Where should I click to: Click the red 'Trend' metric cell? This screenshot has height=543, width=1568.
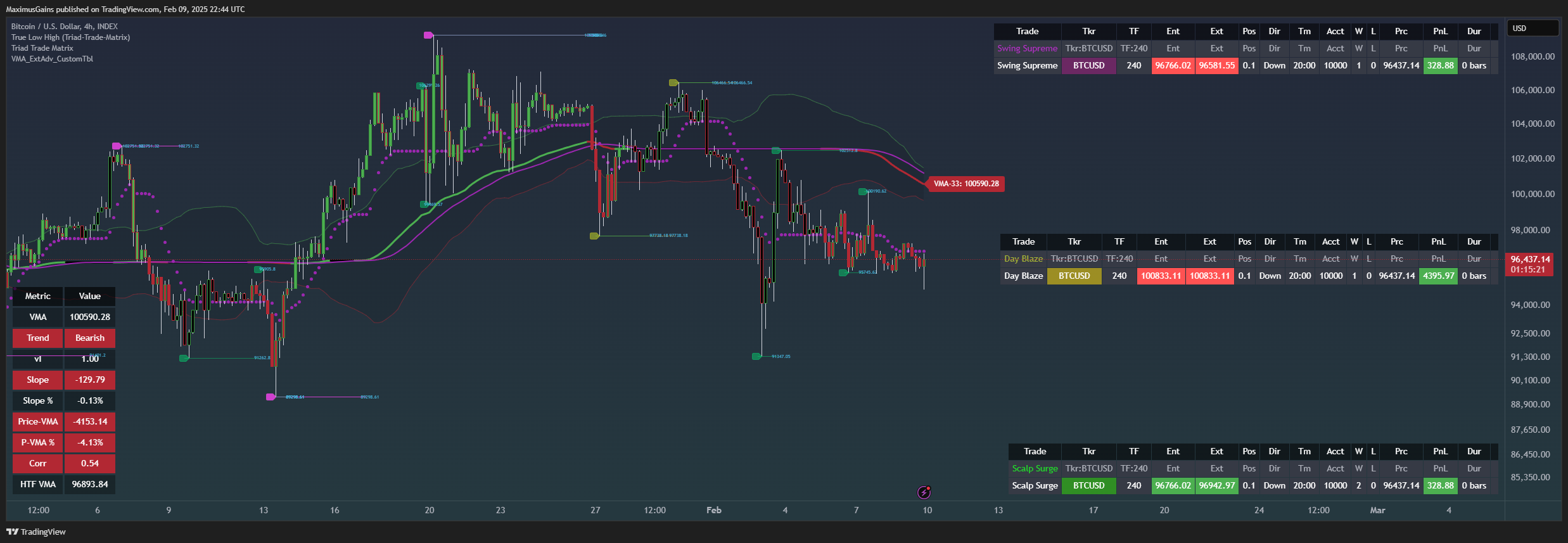38,338
